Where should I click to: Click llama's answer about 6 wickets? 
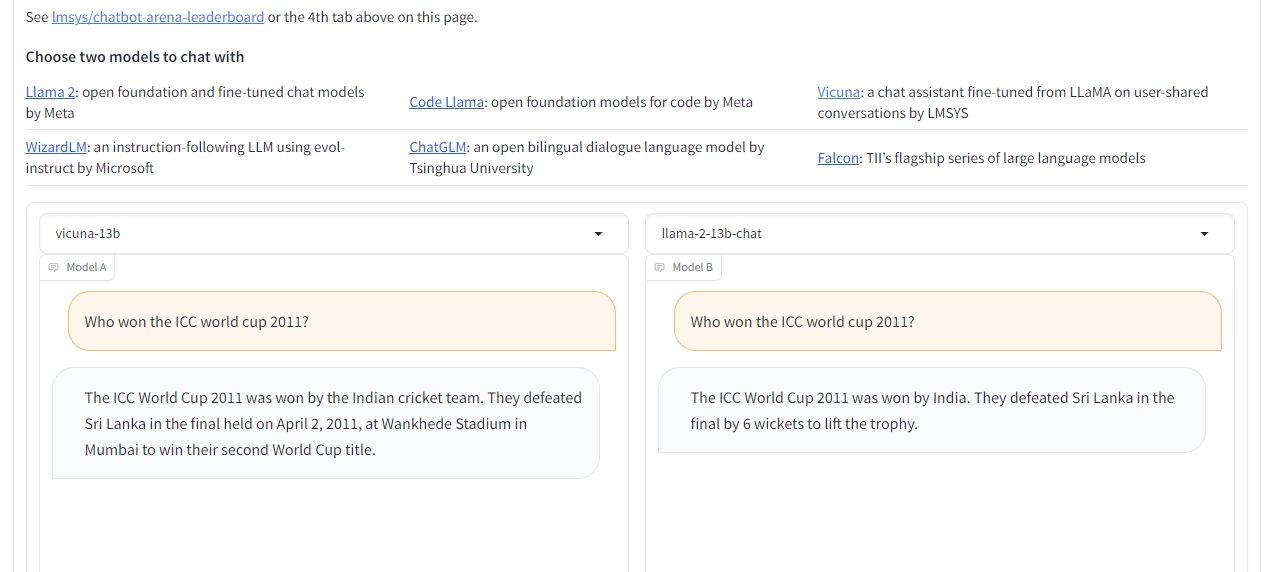pyautogui.click(x=931, y=411)
